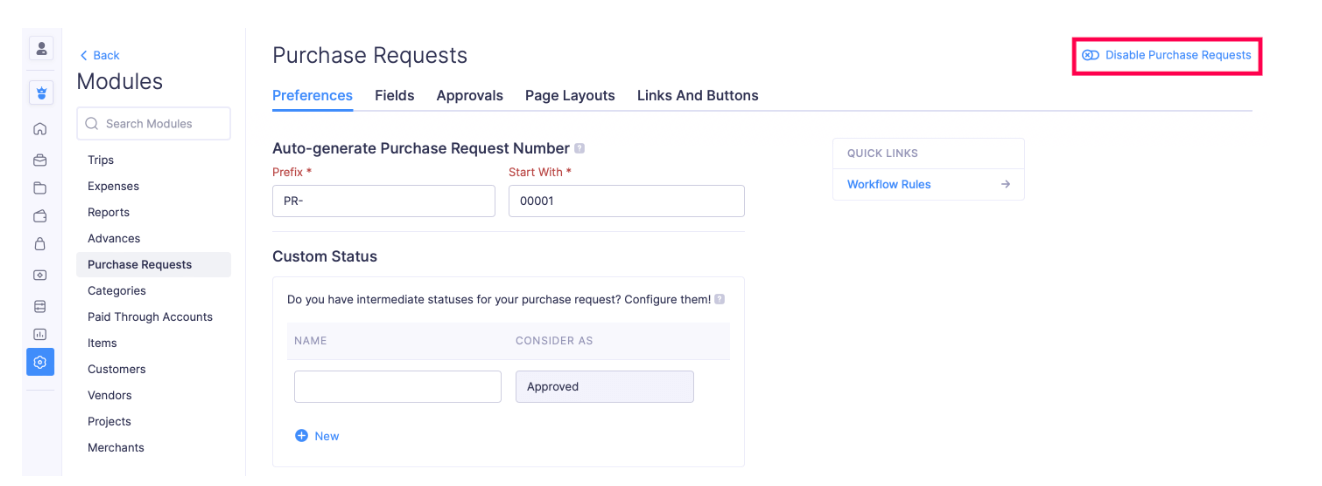The image size is (1322, 486).
Task: Open the stacked list icon in sidebar
Action: [41, 306]
